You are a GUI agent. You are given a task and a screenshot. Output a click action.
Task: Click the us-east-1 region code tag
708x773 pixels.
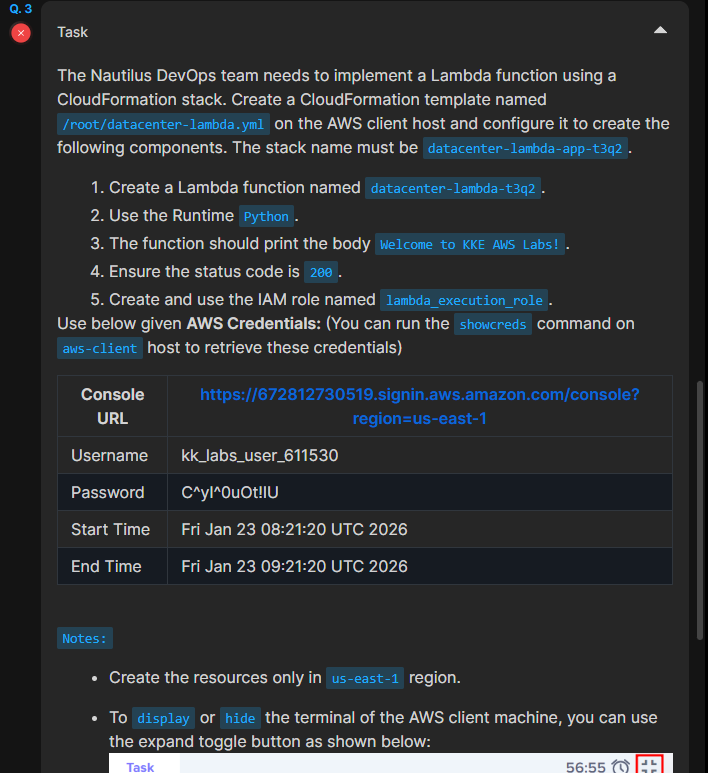click(366, 678)
